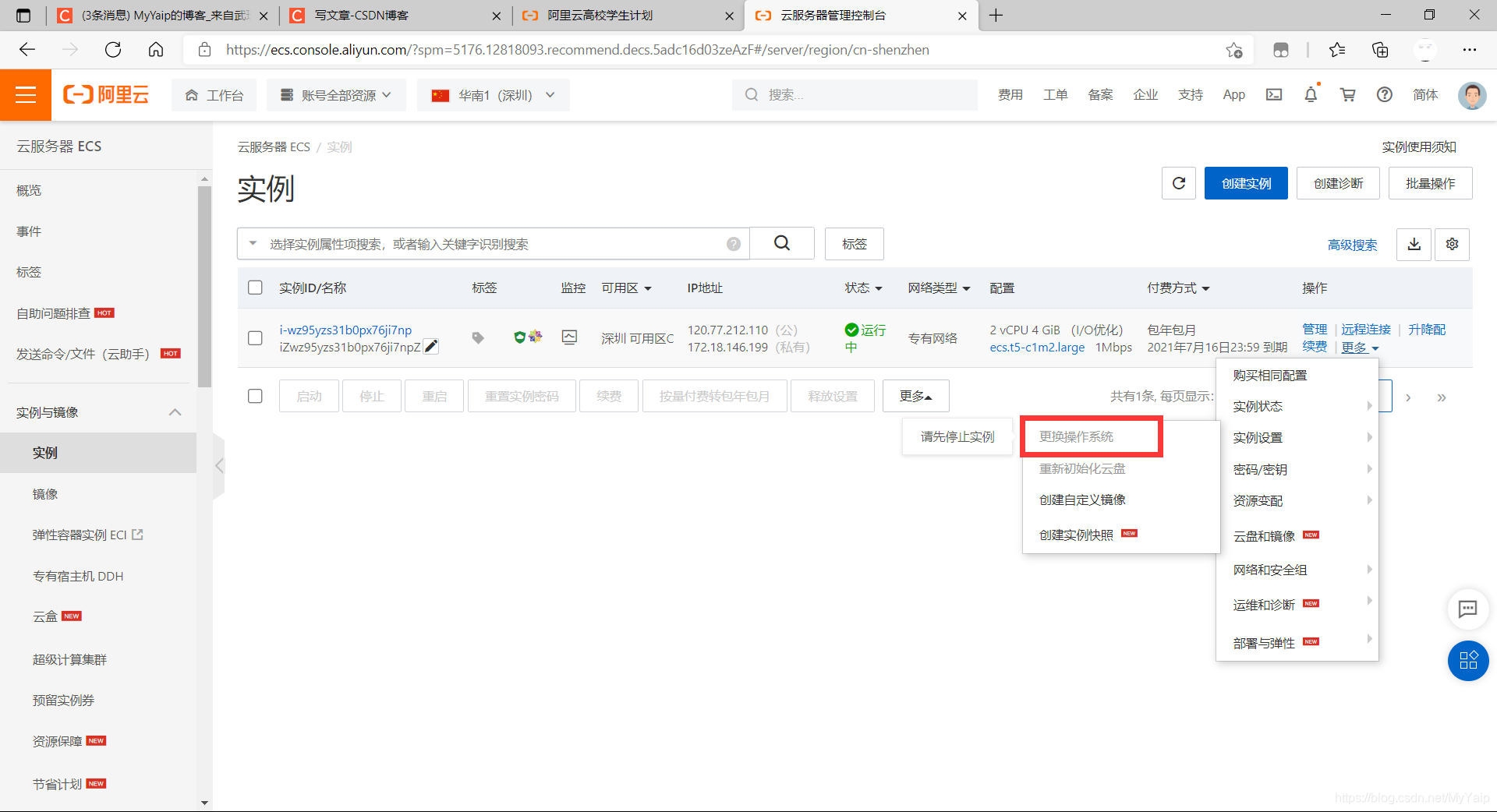This screenshot has width=1497, height=812.
Task: Switch to 写文章-CSDN博客 browser tab
Action: point(395,16)
